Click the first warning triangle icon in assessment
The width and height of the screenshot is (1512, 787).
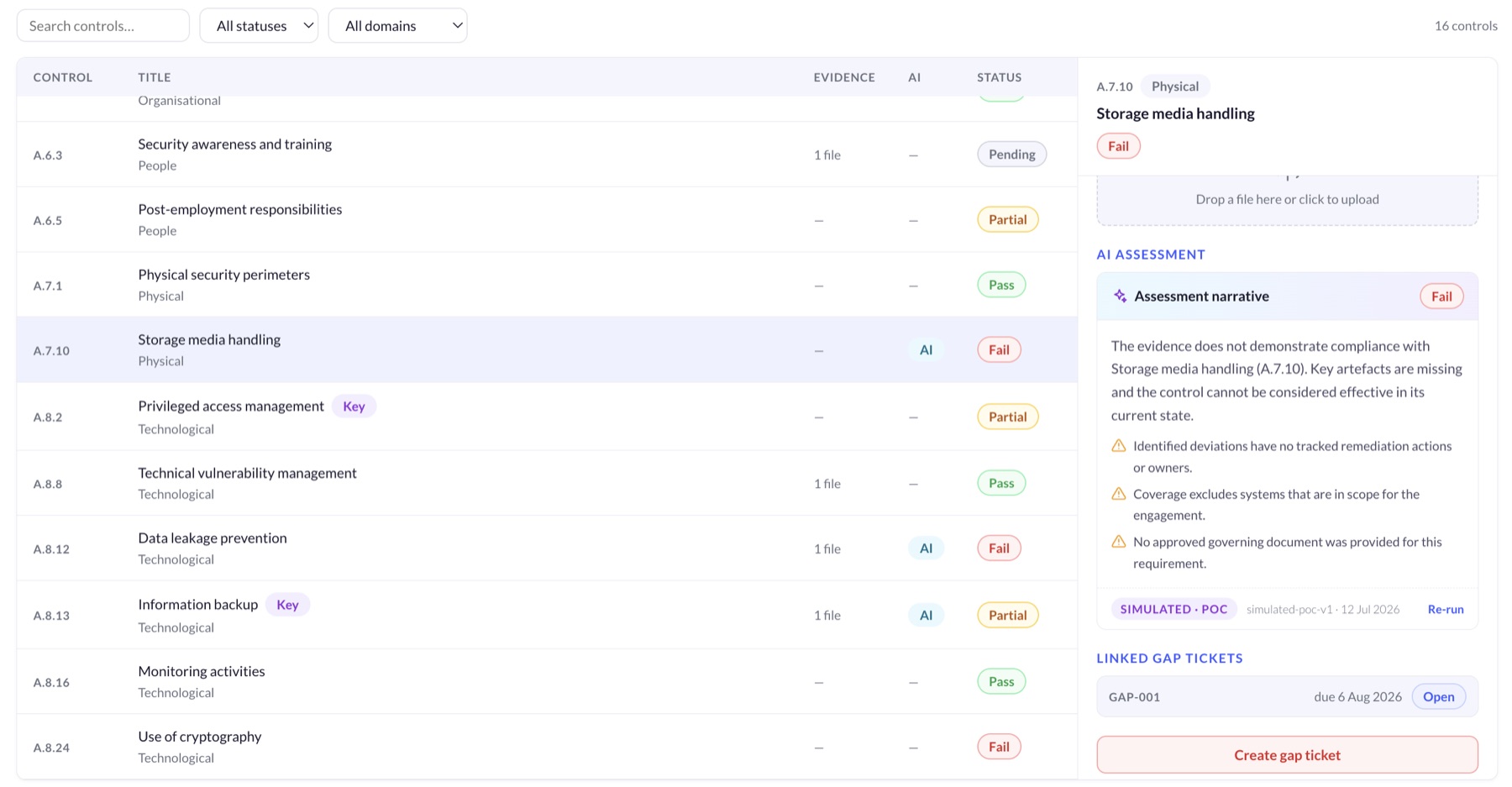[x=1118, y=446]
